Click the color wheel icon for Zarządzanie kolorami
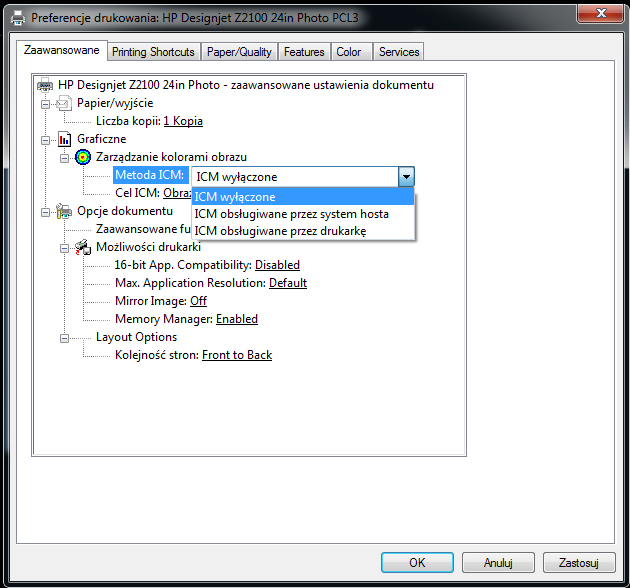This screenshot has width=630, height=588. tap(83, 157)
